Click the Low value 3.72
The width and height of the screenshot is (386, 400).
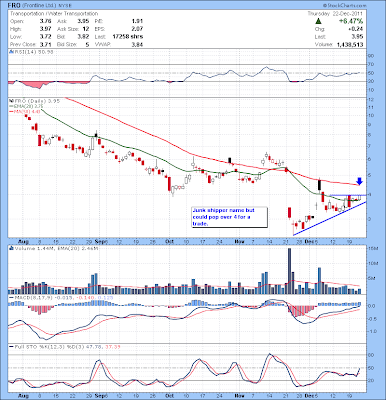(46, 37)
